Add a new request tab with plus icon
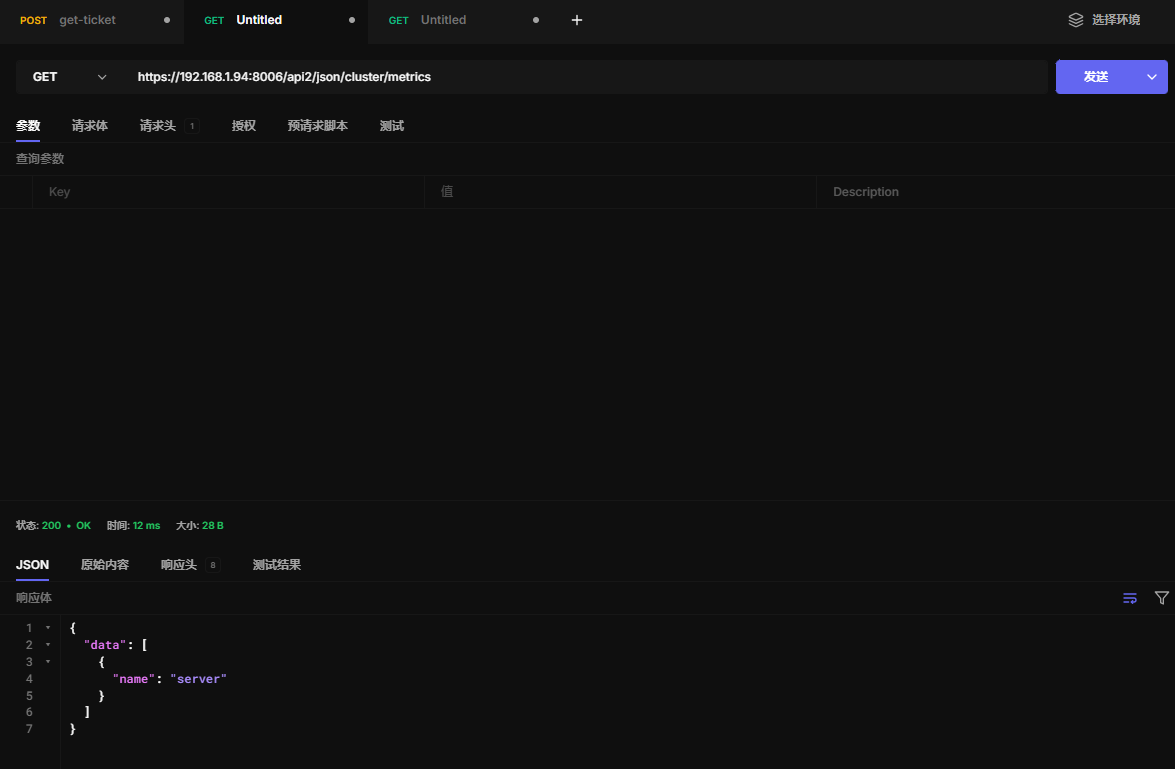The height and width of the screenshot is (769, 1175). 576,20
